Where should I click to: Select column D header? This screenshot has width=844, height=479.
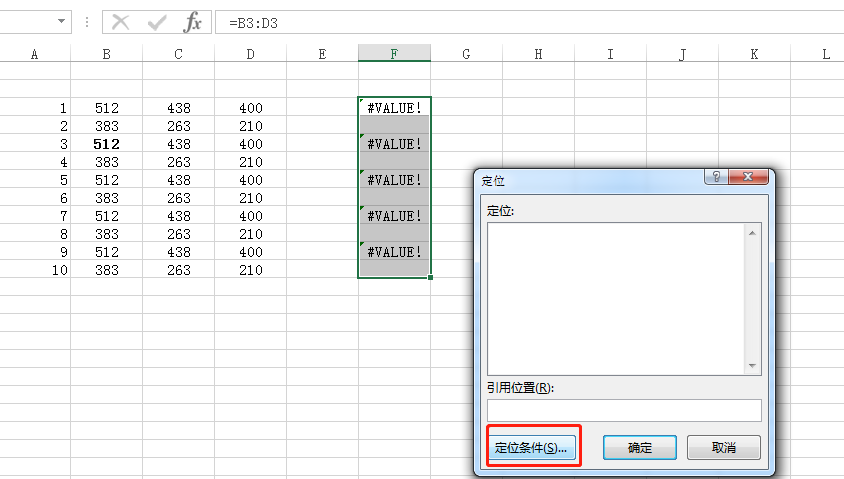pyautogui.click(x=250, y=54)
